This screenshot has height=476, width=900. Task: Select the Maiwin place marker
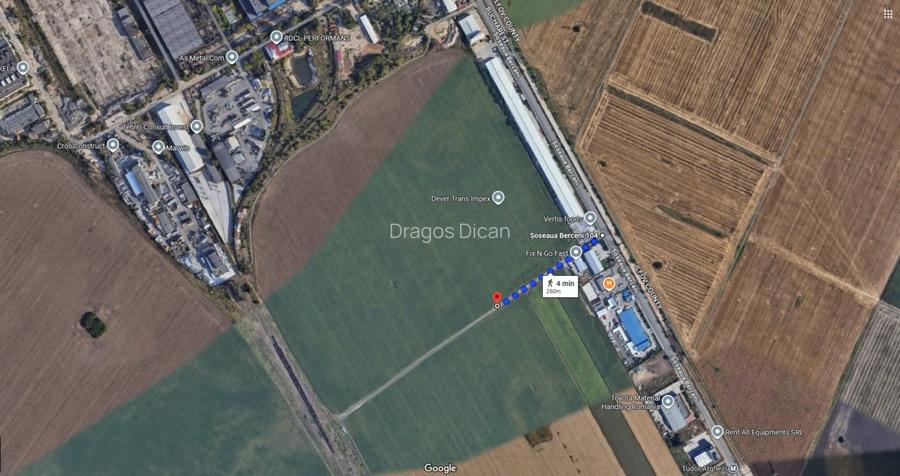pyautogui.click(x=158, y=147)
